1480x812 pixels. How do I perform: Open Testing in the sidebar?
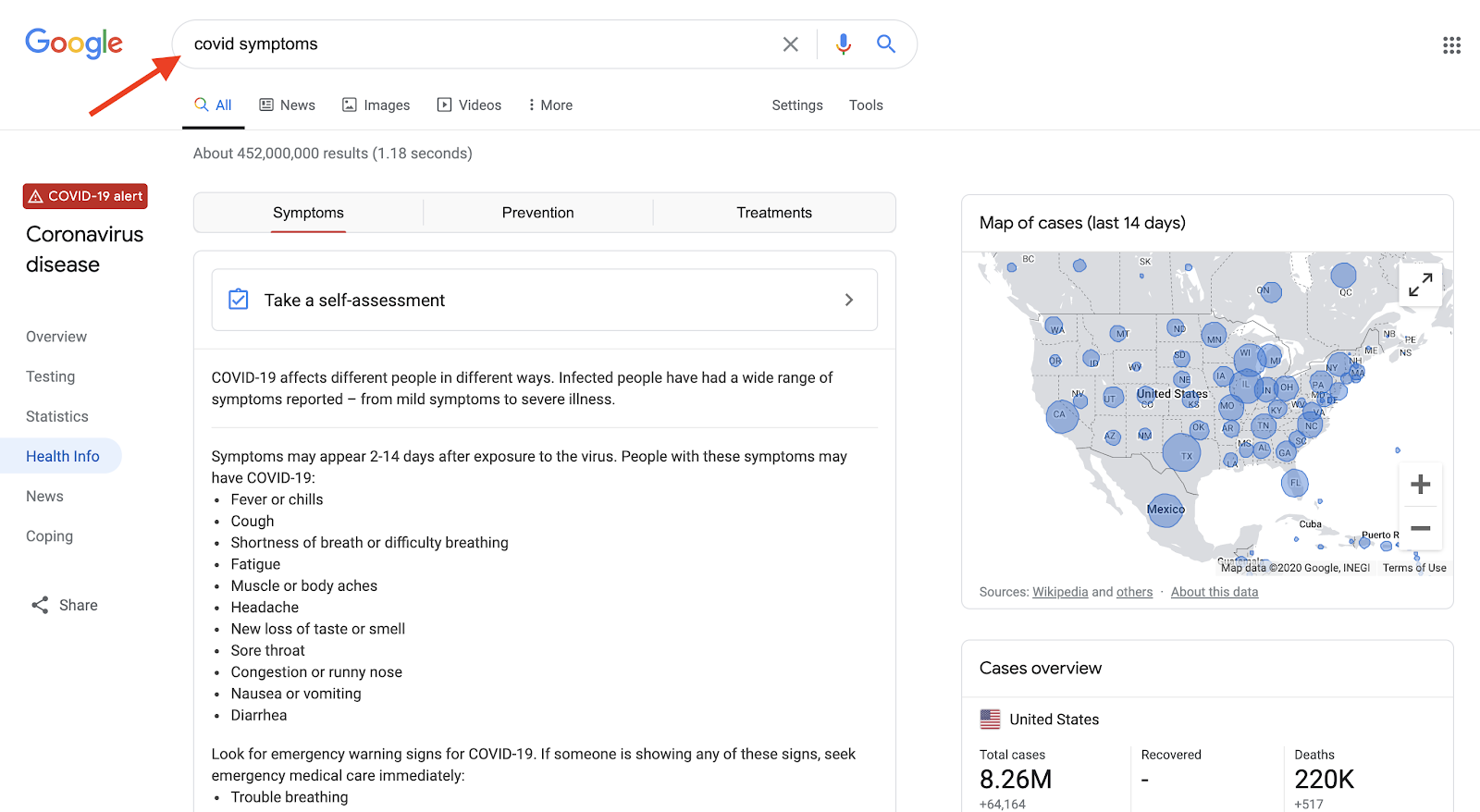click(50, 376)
